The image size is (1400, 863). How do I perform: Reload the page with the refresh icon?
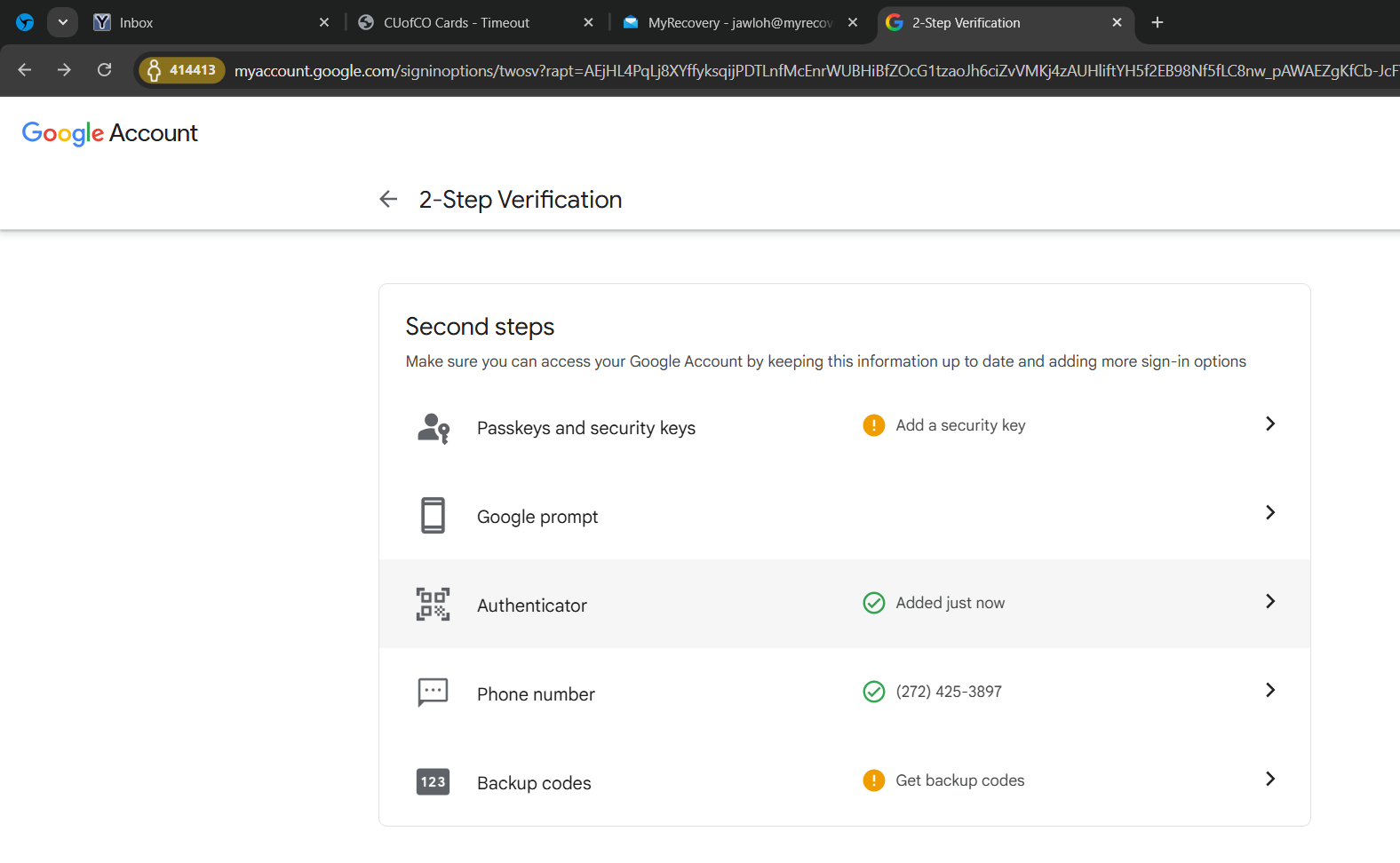[x=105, y=70]
